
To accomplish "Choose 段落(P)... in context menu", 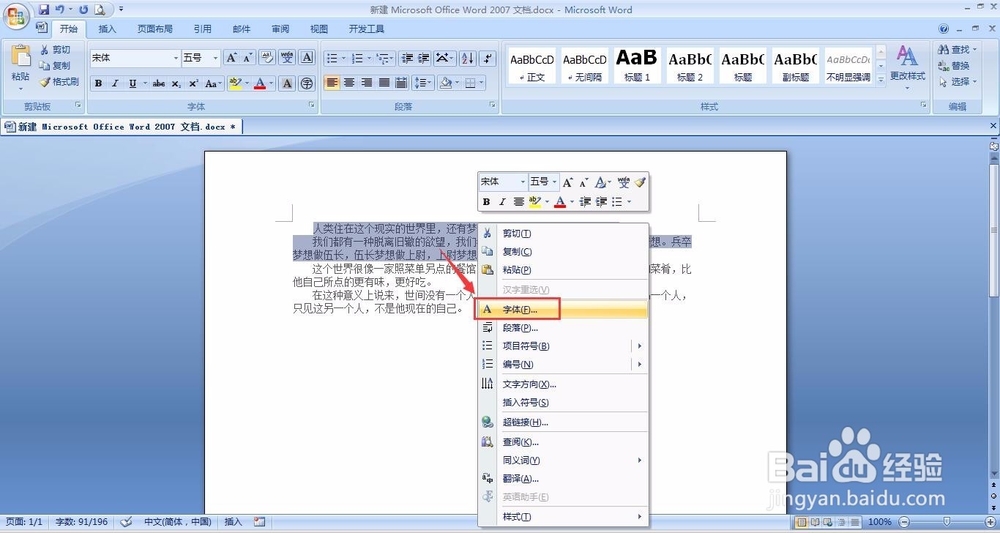I will click(x=563, y=328).
